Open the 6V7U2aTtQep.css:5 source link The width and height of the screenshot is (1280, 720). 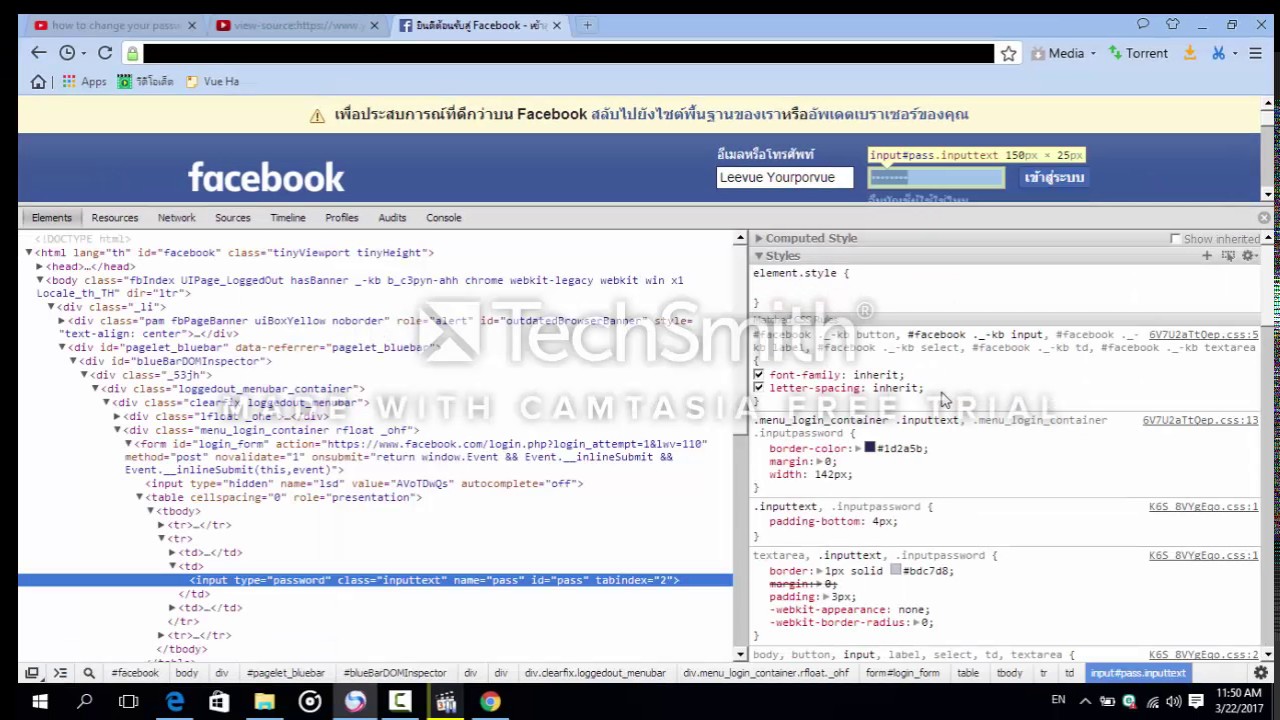click(x=1203, y=335)
